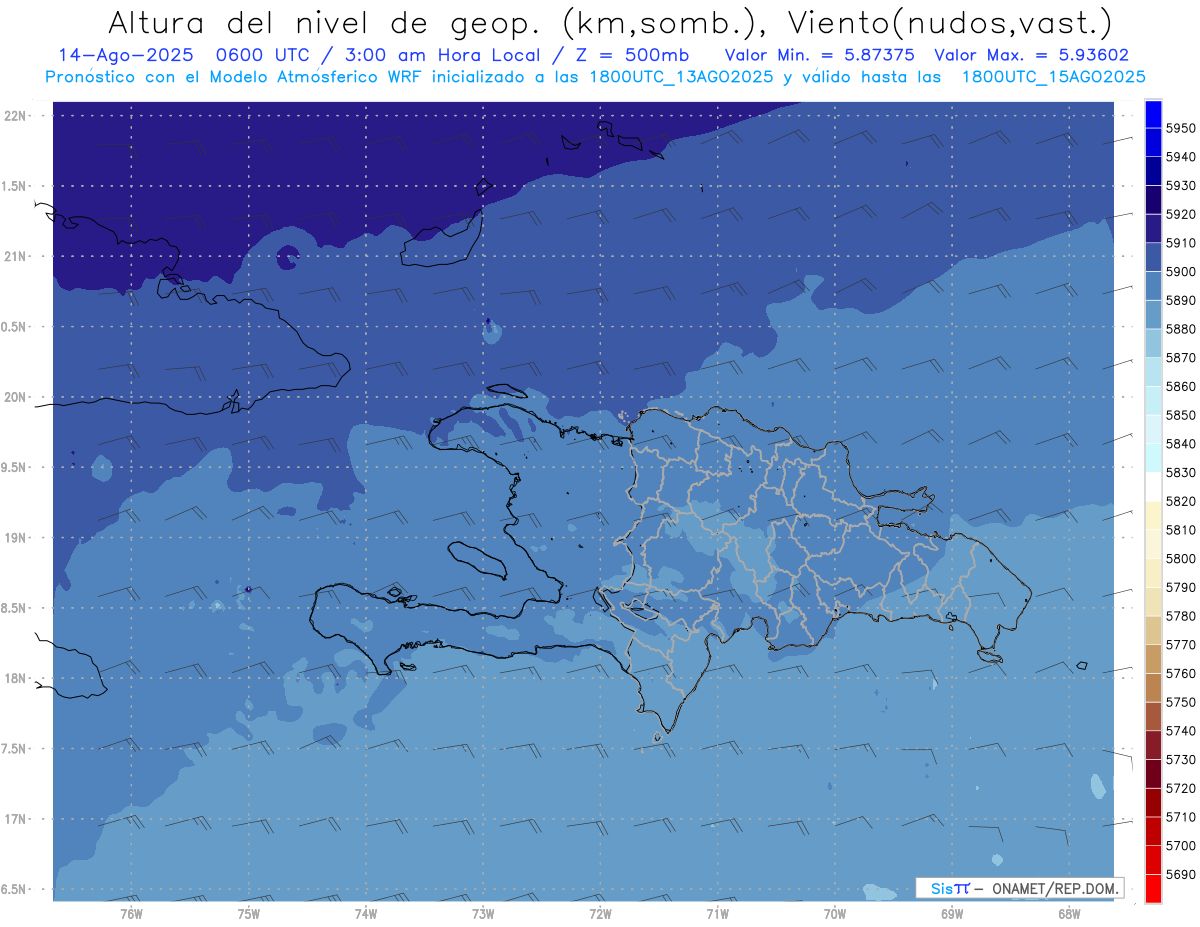Click legend value 5930

(x=1180, y=186)
